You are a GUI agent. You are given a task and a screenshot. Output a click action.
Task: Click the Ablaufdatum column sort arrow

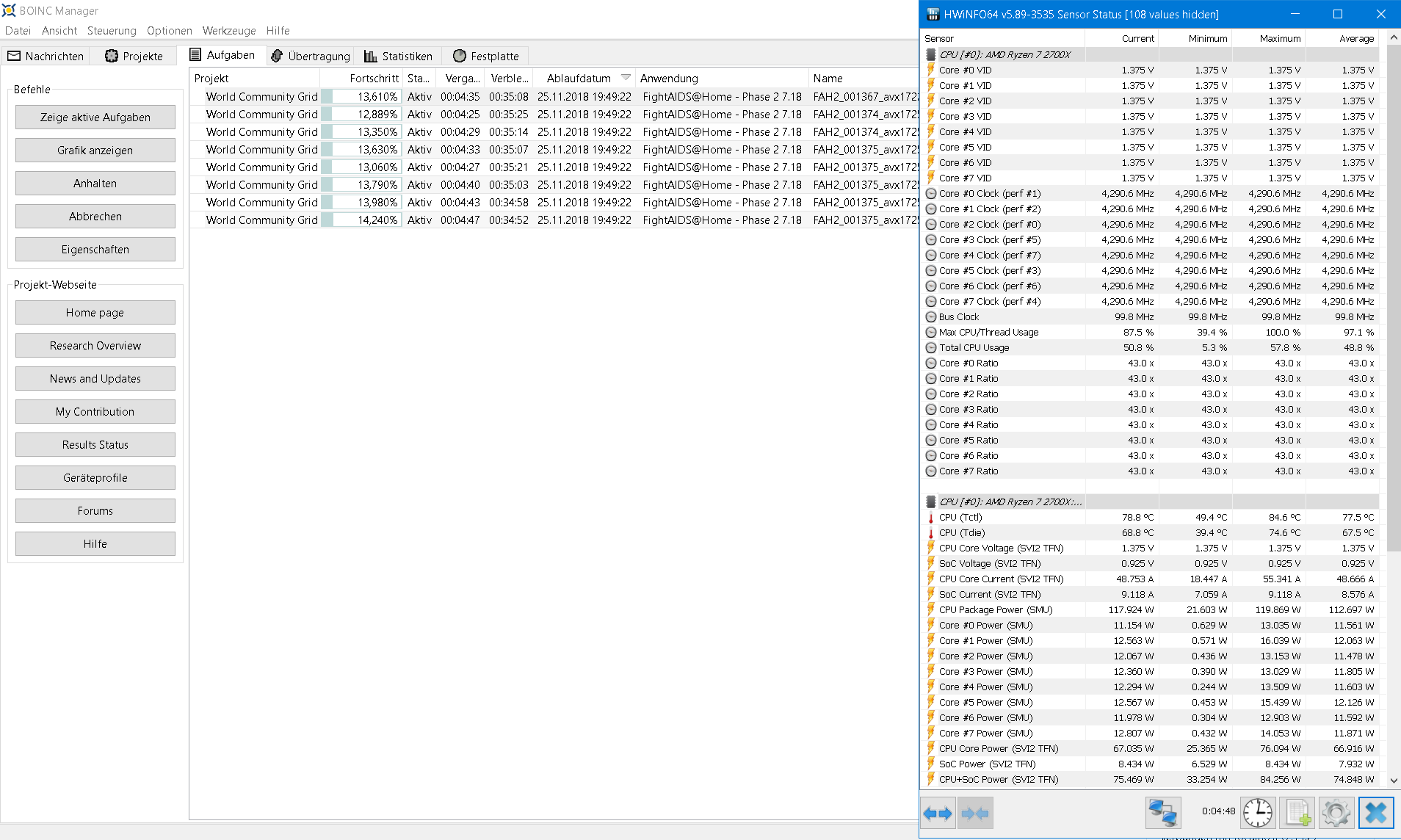click(x=626, y=77)
